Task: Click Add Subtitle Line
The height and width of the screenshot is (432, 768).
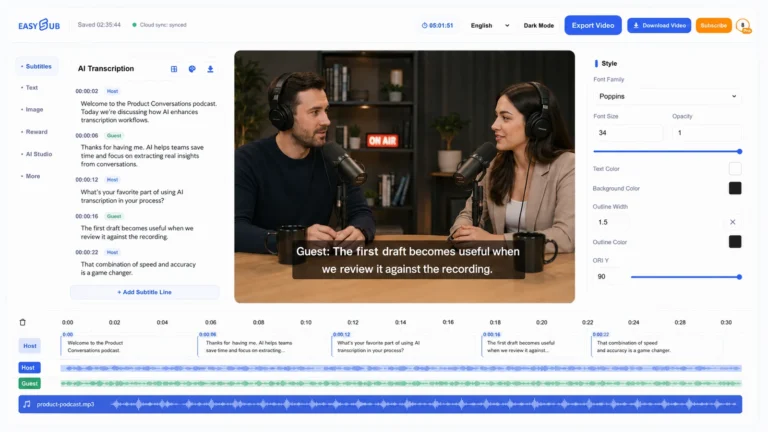Action: 144,292
